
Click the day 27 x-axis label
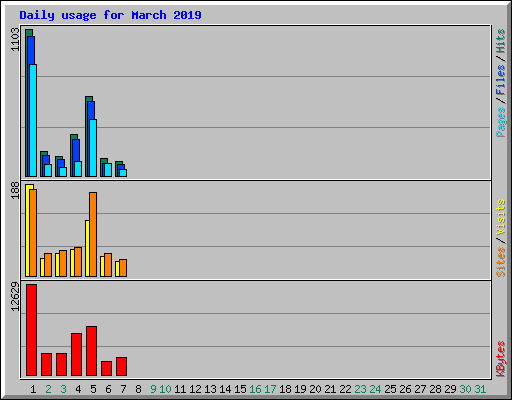point(420,389)
